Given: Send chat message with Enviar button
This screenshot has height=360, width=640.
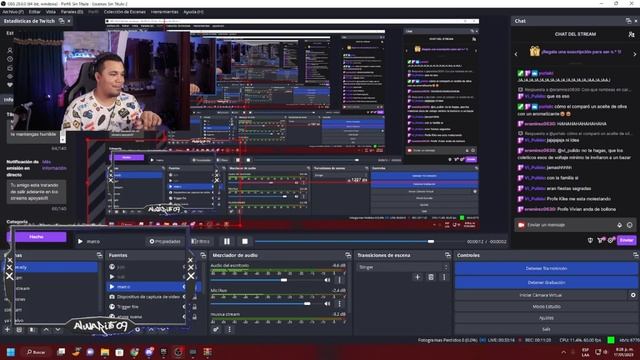Looking at the screenshot, I should [x=627, y=240].
